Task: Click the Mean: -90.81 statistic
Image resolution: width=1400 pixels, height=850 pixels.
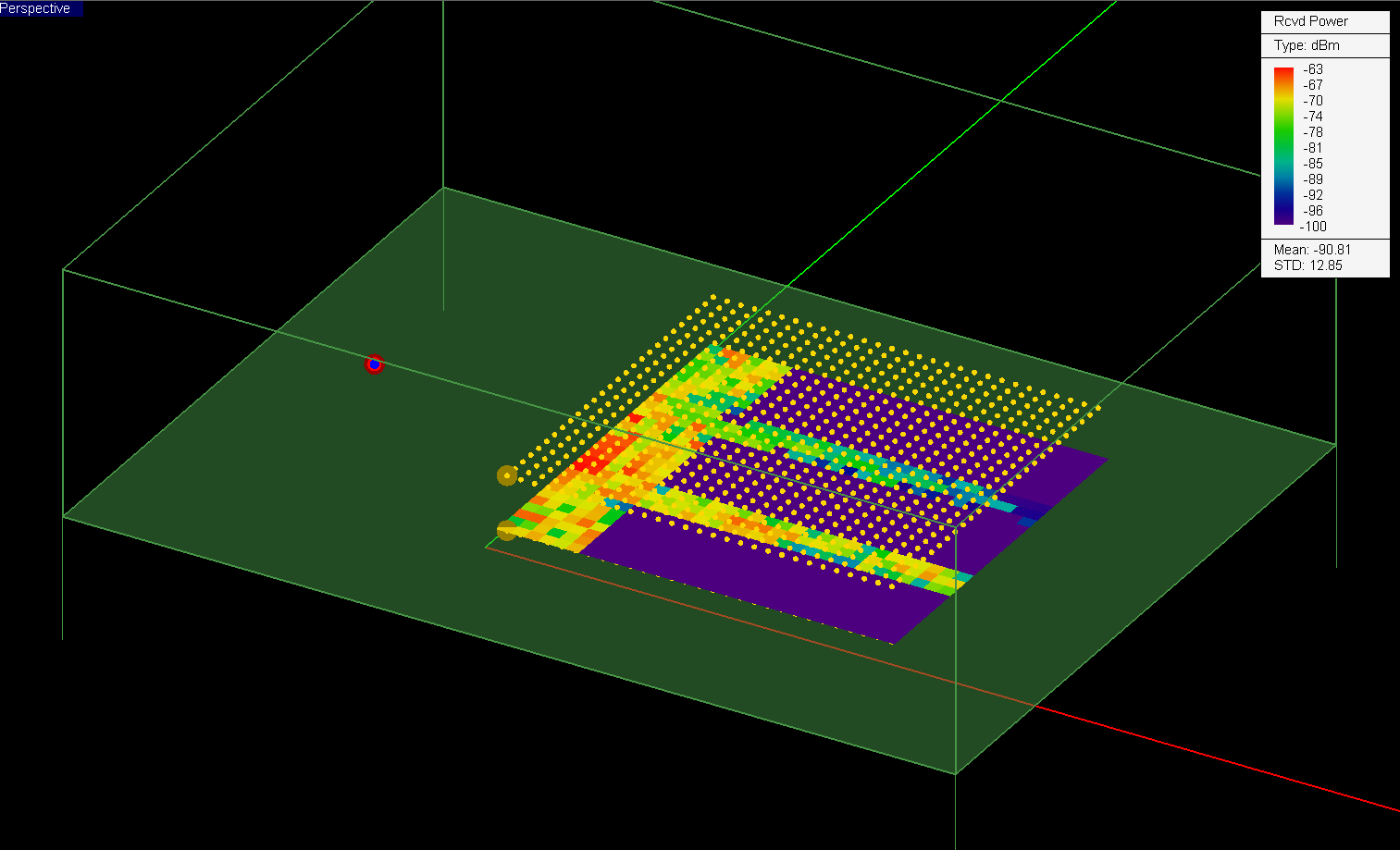Action: click(x=1312, y=250)
